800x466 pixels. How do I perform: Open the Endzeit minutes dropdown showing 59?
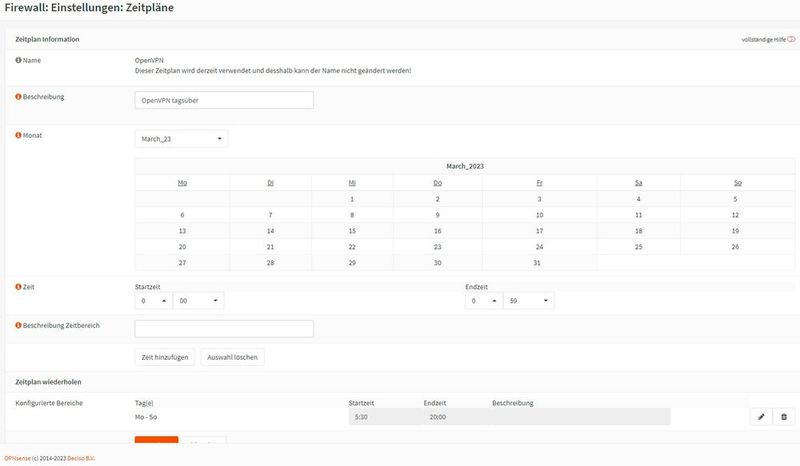[x=529, y=301]
